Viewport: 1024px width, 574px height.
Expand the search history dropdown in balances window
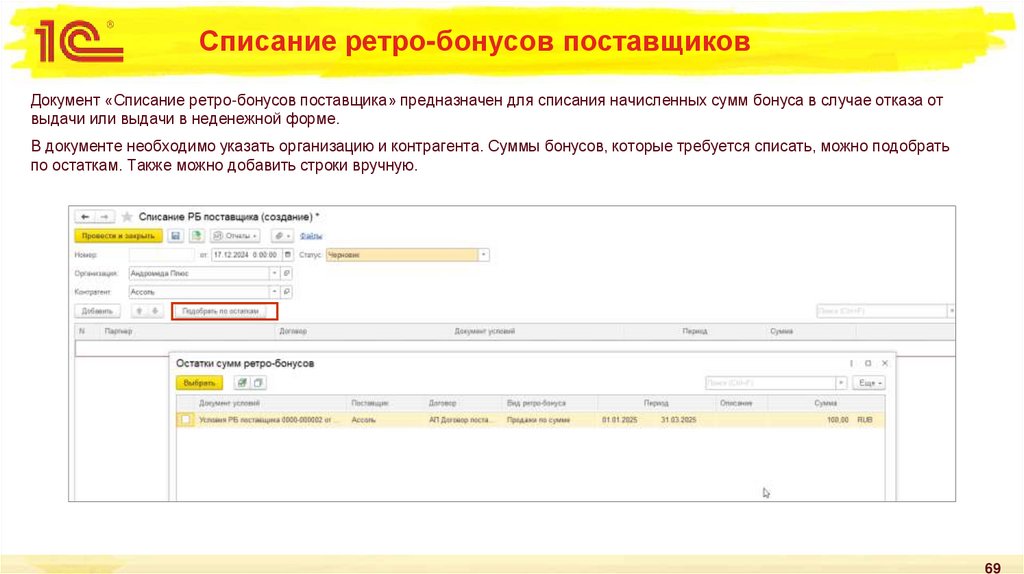point(841,383)
